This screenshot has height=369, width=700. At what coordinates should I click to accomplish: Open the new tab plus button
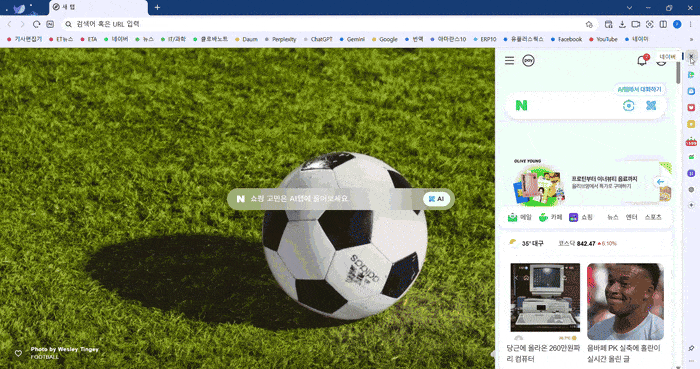(x=157, y=8)
